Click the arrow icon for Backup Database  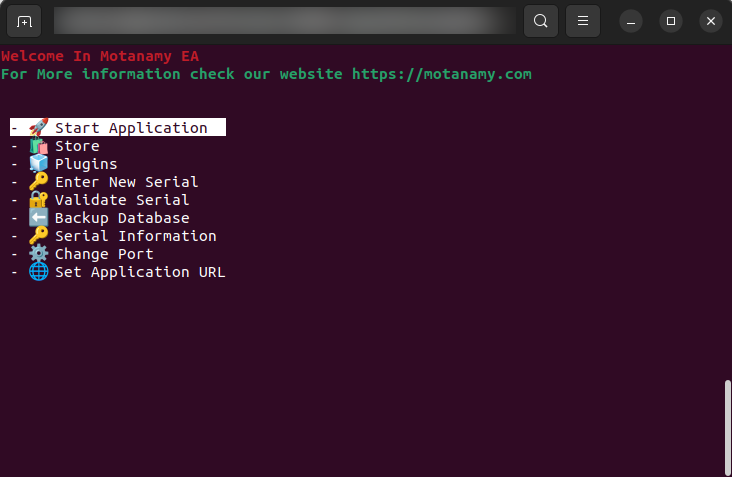[x=38, y=218]
